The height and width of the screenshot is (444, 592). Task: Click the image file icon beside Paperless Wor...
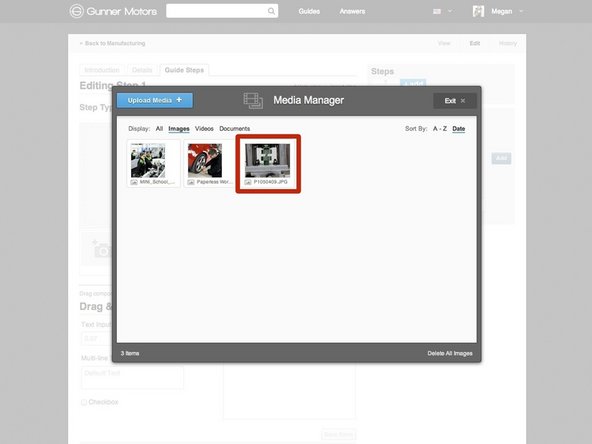[x=191, y=182]
